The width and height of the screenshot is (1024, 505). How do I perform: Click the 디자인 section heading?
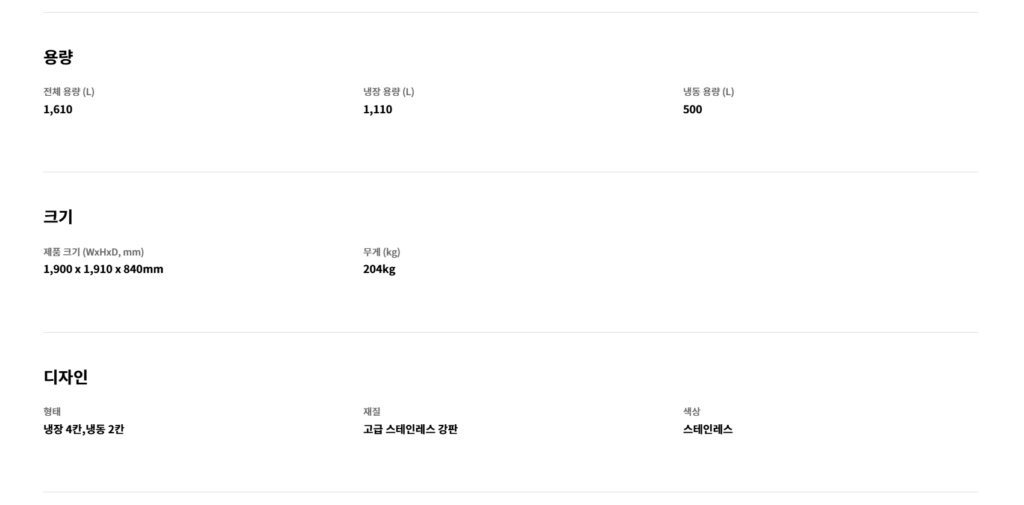(x=66, y=377)
